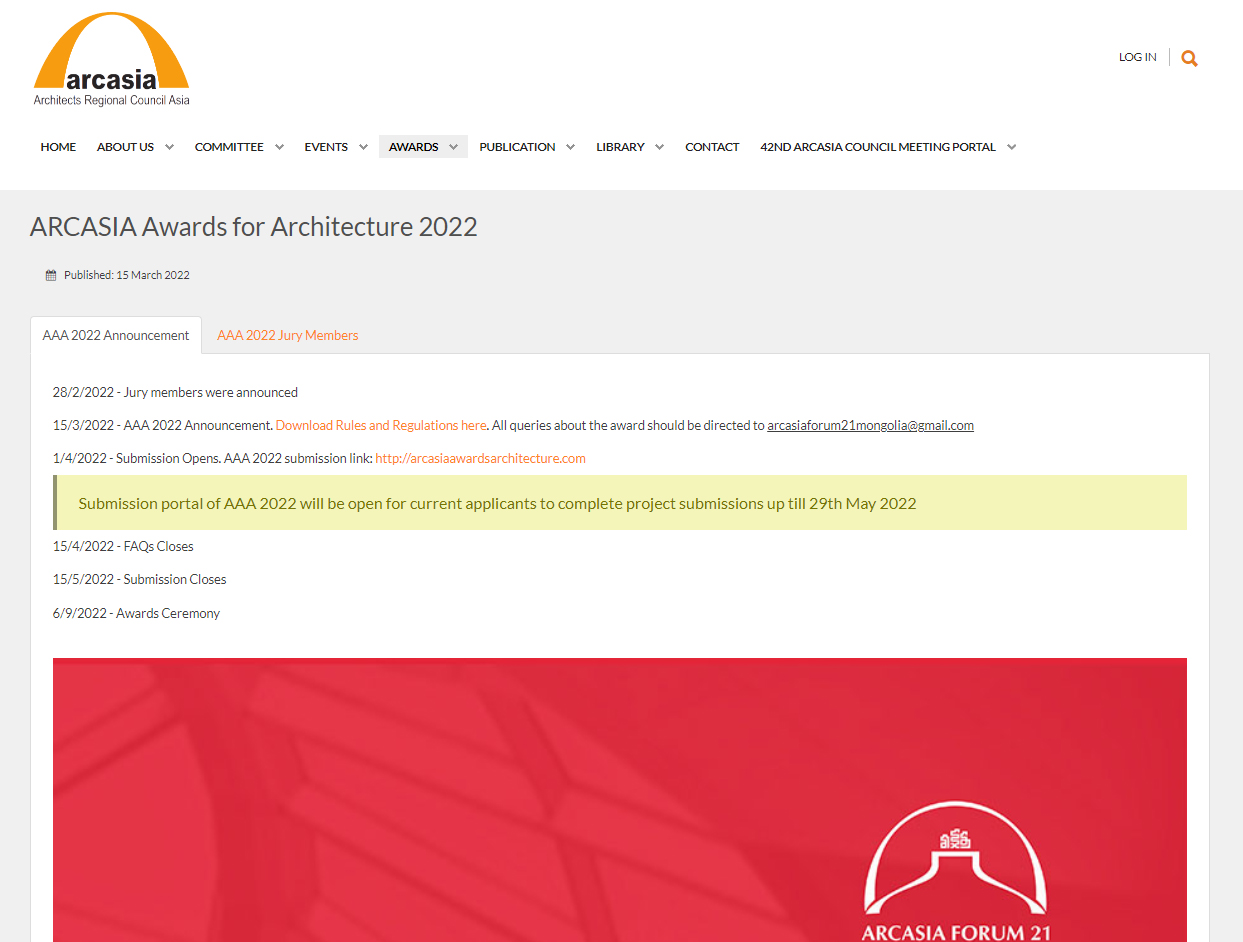Click the ARCASIA Awards for Architecture 2022 heading
This screenshot has height=942, width=1243.
pyautogui.click(x=254, y=227)
